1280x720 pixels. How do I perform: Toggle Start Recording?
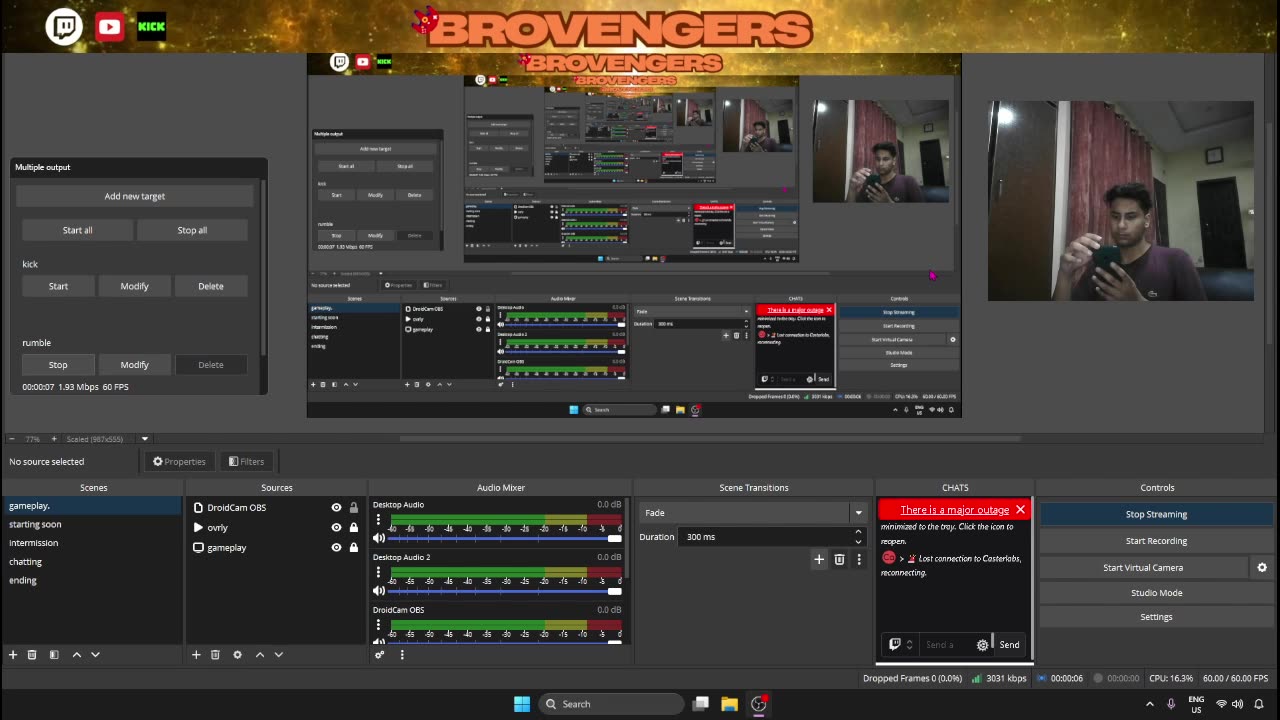[x=1156, y=541]
